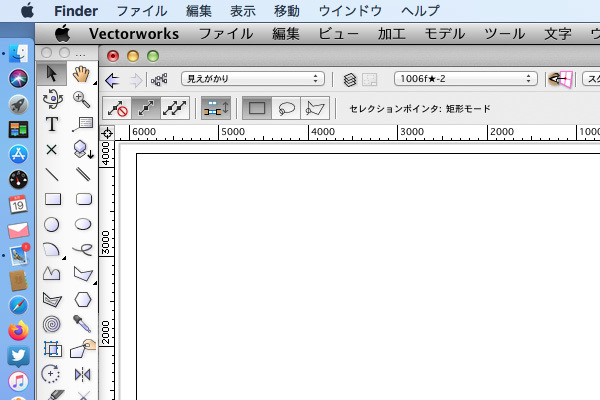Select the Flyover rotate view tool

(52, 99)
